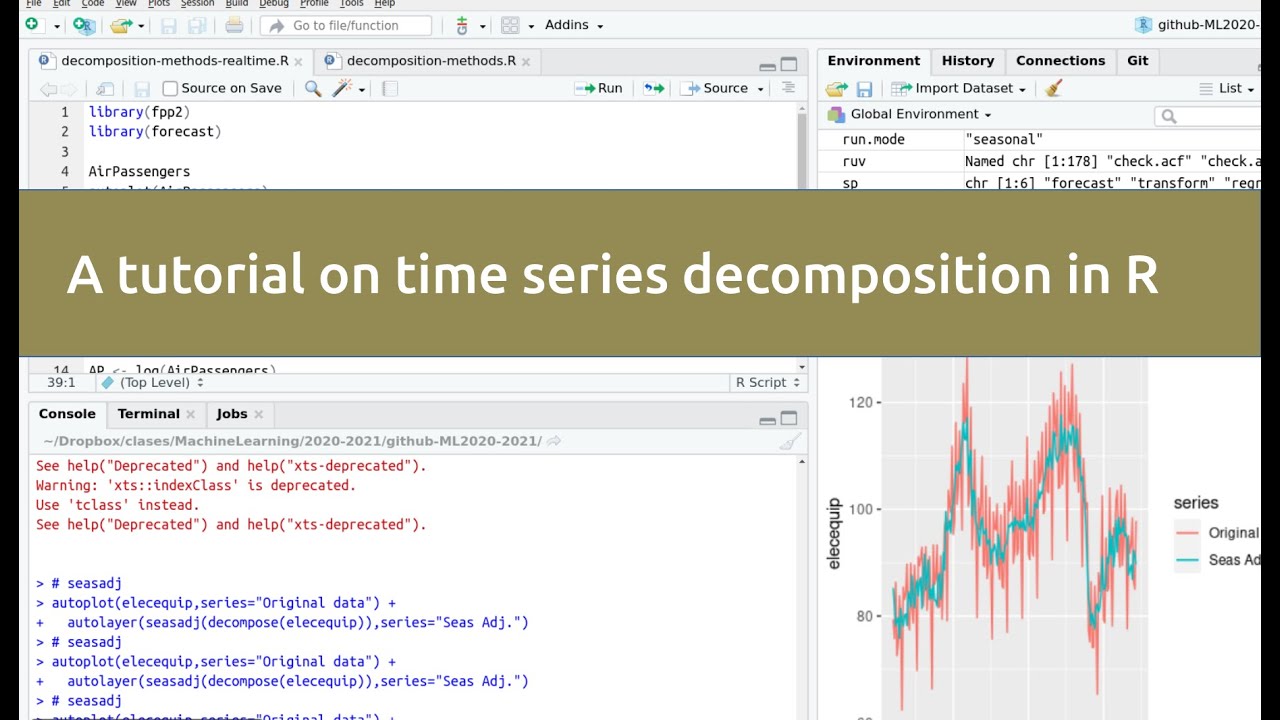The width and height of the screenshot is (1280, 720).
Task: Click the document outline icon
Action: click(x=788, y=88)
